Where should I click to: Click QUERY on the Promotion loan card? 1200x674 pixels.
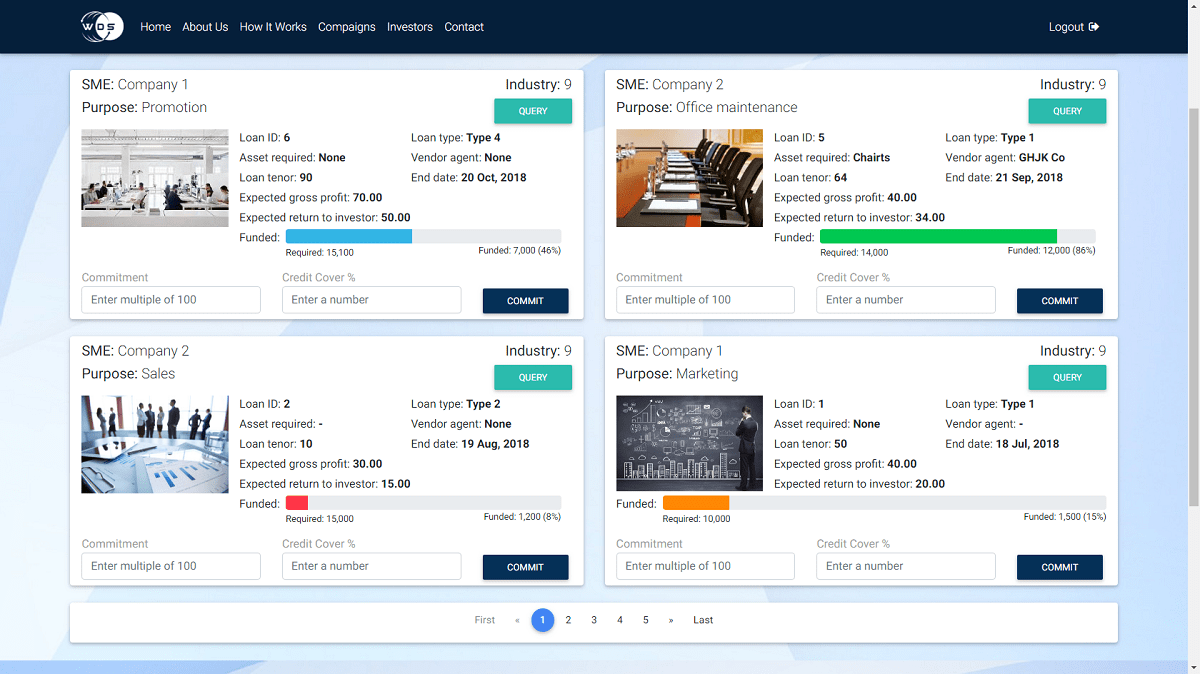pos(533,111)
